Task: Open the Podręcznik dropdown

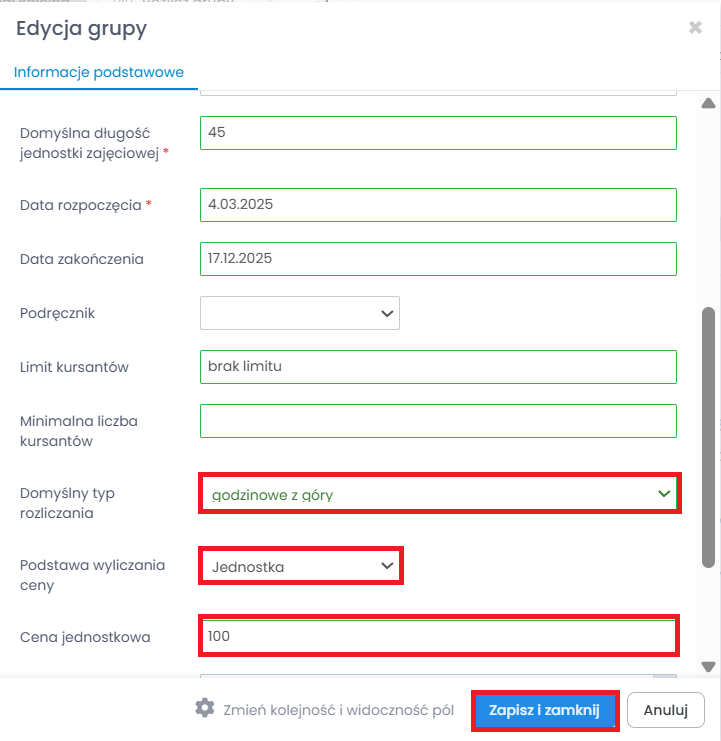Action: [300, 313]
